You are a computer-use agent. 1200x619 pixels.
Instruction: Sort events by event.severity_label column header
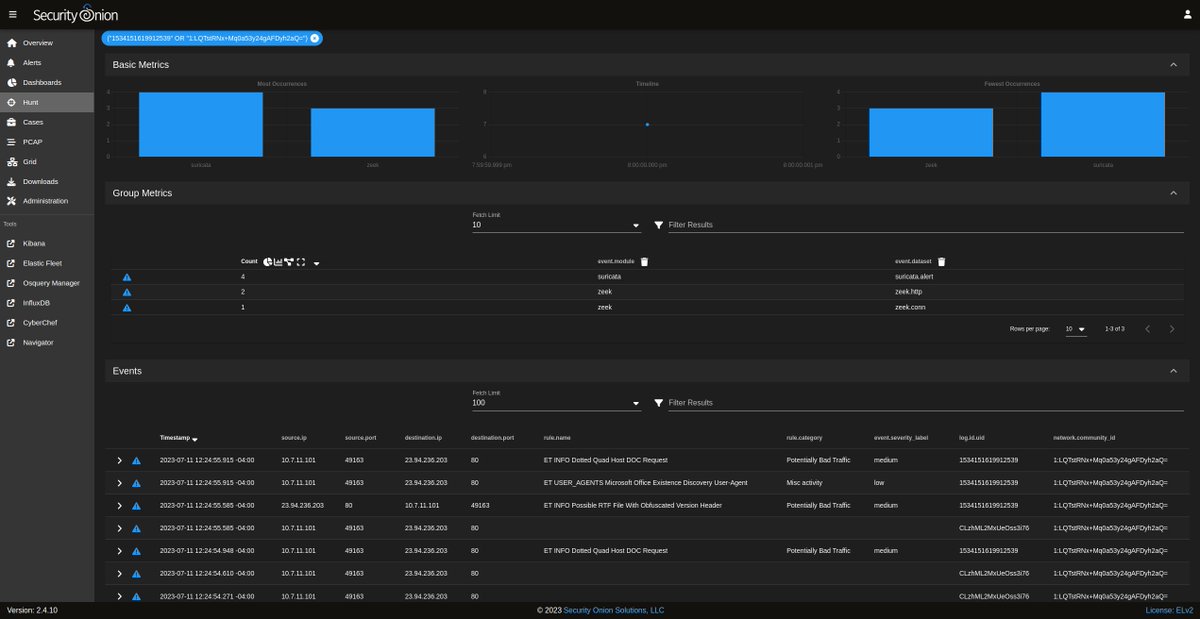click(x=900, y=438)
